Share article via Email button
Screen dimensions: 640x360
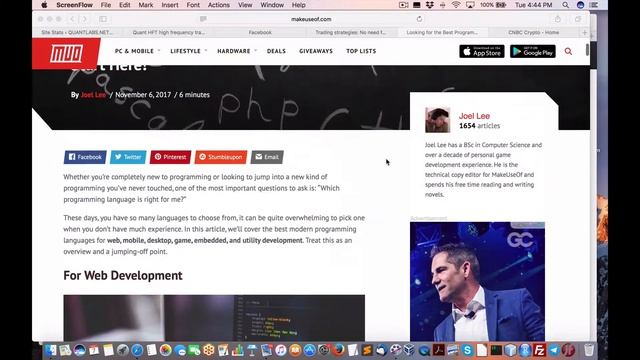(267, 157)
